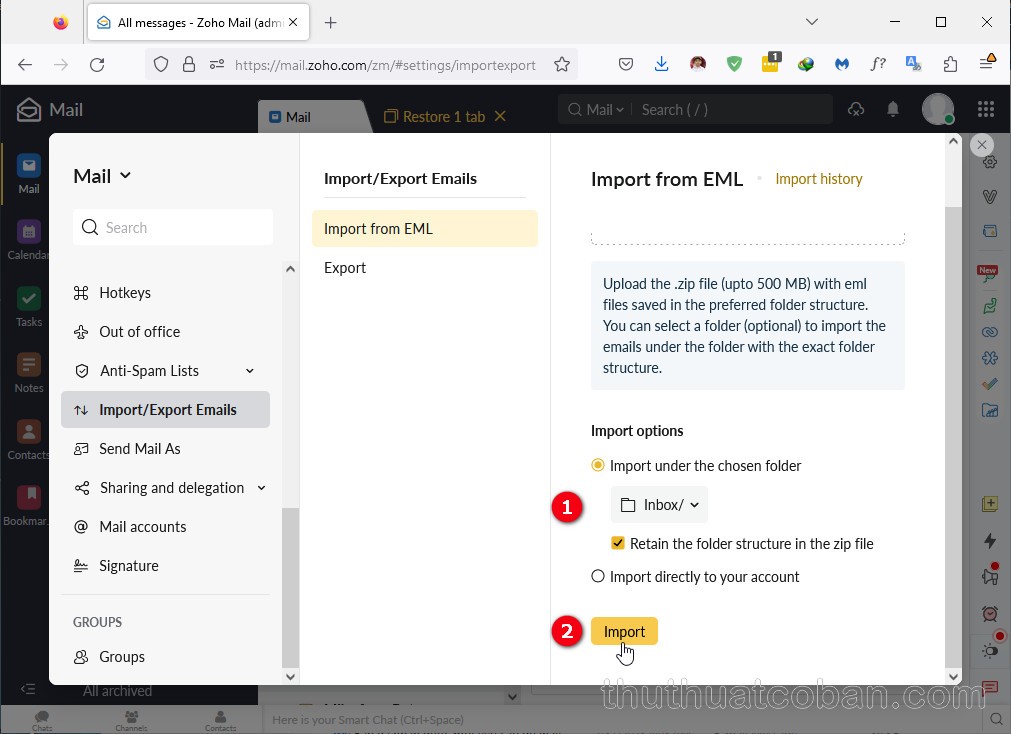Image resolution: width=1011 pixels, height=734 pixels.
Task: Open the apps grid launcher icon
Action: click(985, 110)
